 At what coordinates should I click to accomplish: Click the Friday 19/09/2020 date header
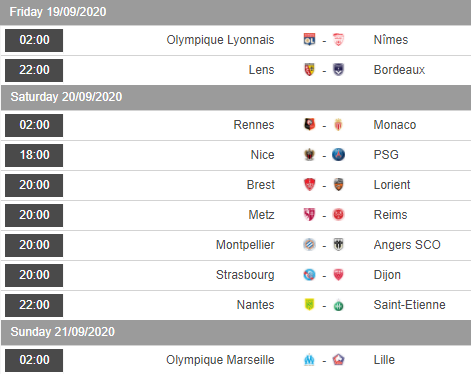[x=235, y=12]
